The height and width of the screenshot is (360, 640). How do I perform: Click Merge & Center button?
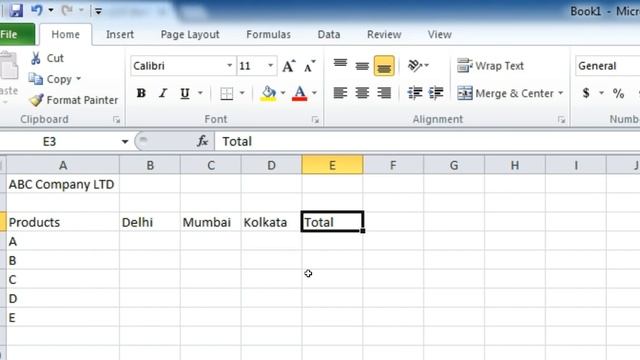505,93
